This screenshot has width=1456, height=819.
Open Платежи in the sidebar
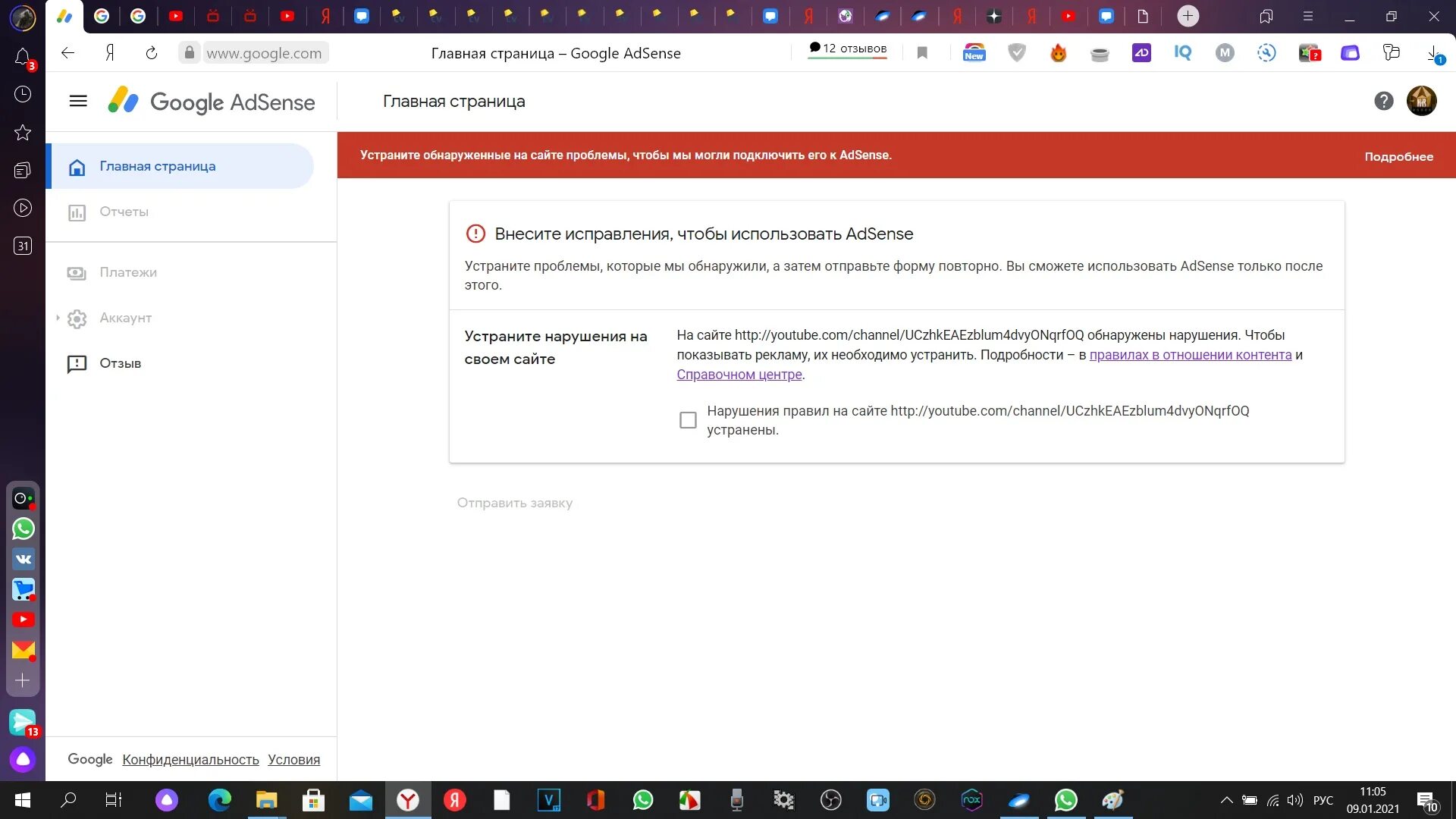click(x=128, y=272)
